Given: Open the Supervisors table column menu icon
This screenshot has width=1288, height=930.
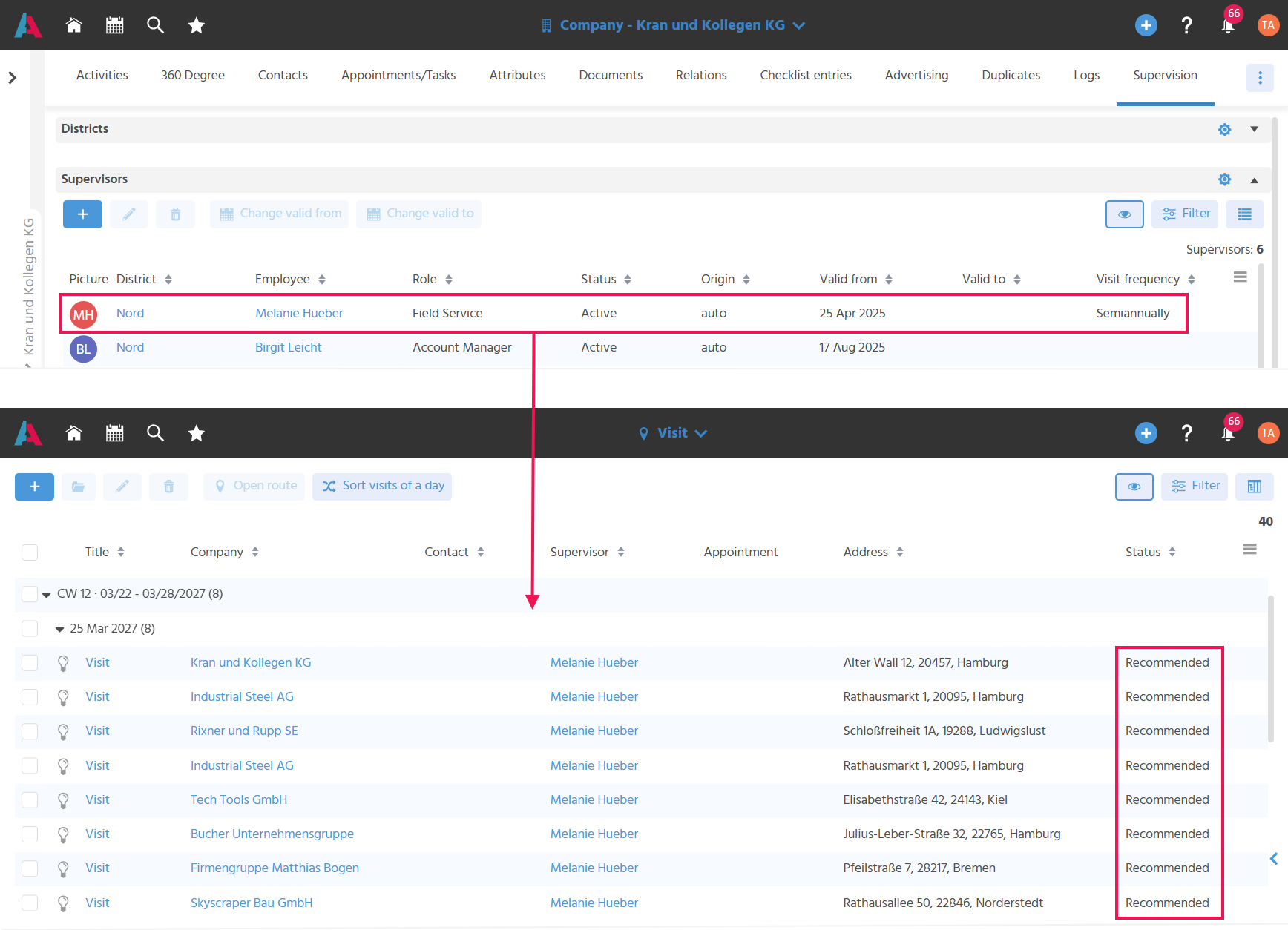Looking at the screenshot, I should click(1240, 277).
